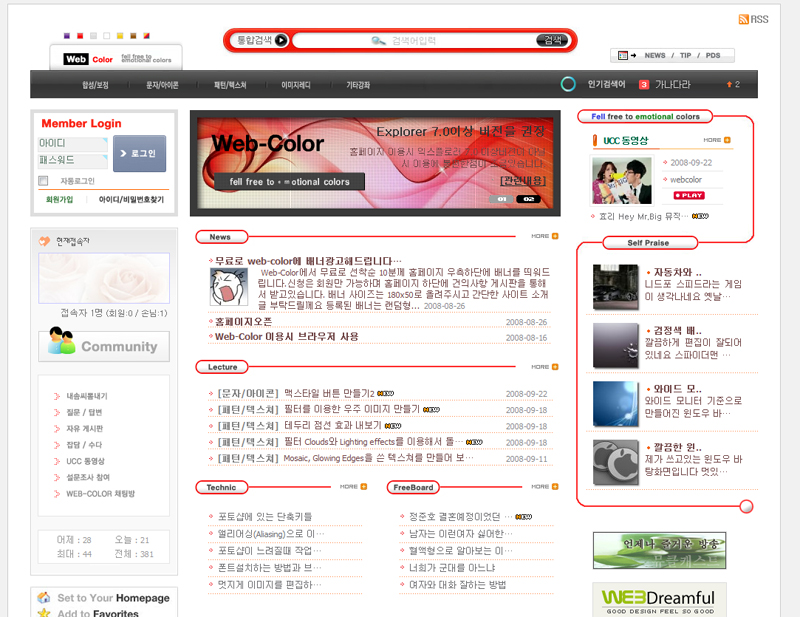The height and width of the screenshot is (617, 800).
Task: Click the Community button
Action: click(x=104, y=346)
